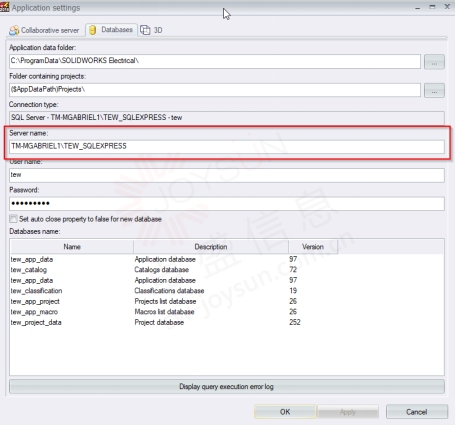Viewport: 456px width, 426px height.
Task: Click the Folder containing projects field
Action: click(x=215, y=90)
